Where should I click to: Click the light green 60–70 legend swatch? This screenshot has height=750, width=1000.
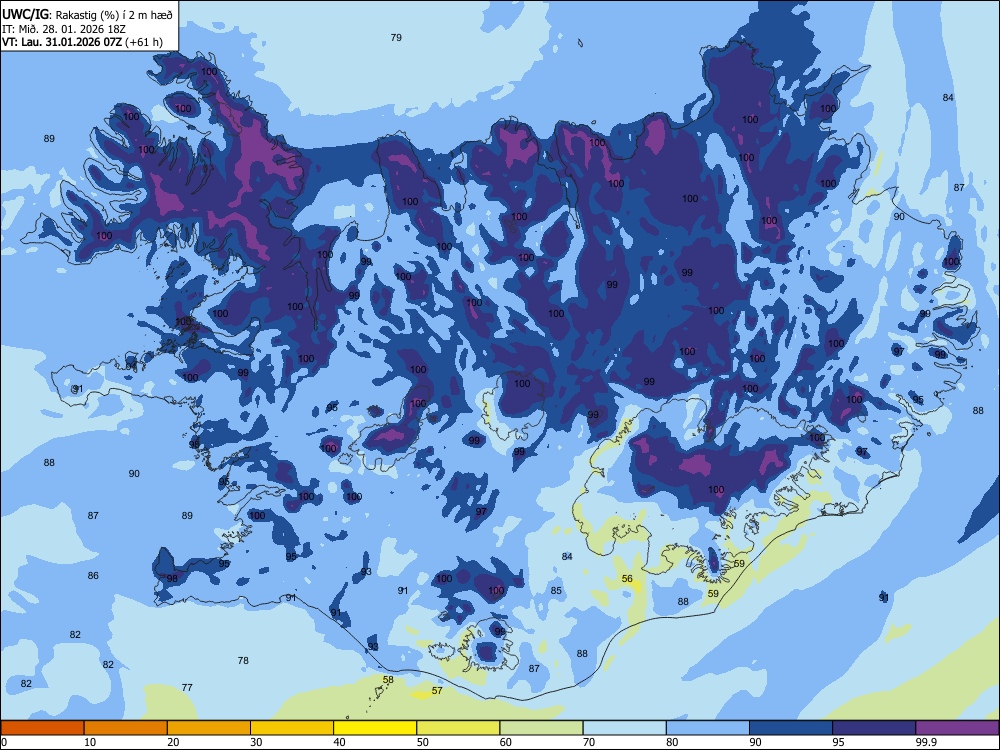(541, 728)
